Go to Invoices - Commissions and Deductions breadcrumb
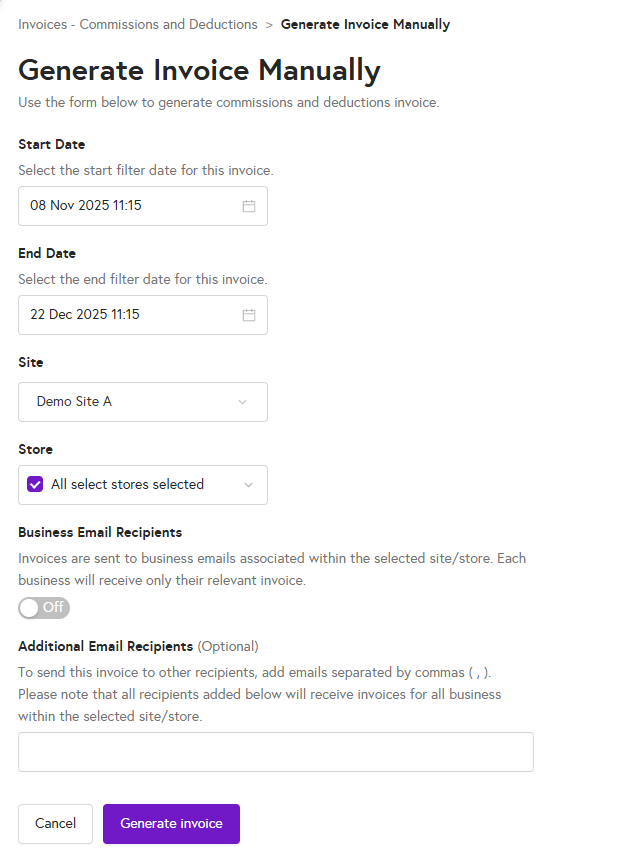 click(137, 24)
